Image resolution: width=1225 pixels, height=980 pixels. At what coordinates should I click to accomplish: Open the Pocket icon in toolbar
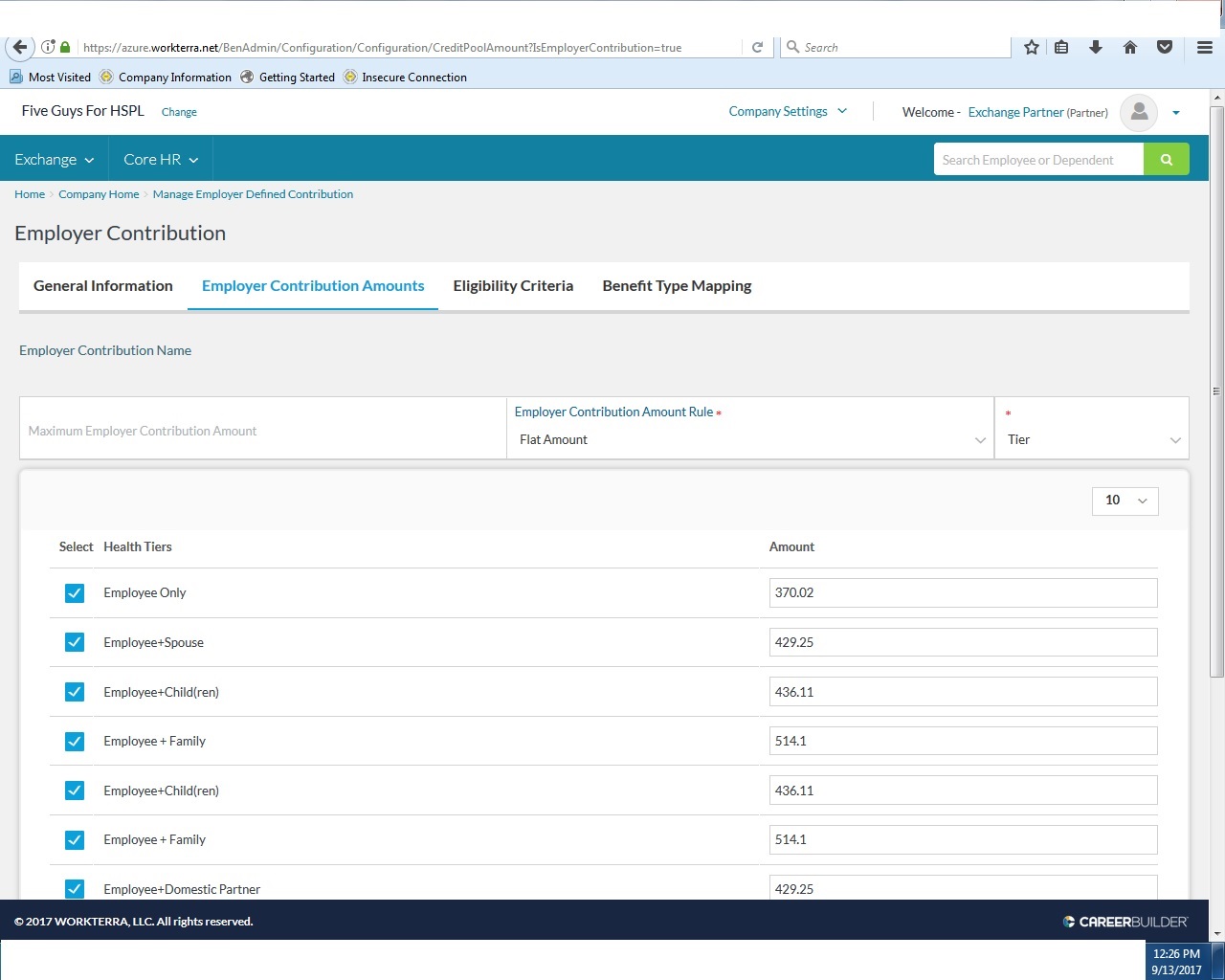[x=1165, y=47]
